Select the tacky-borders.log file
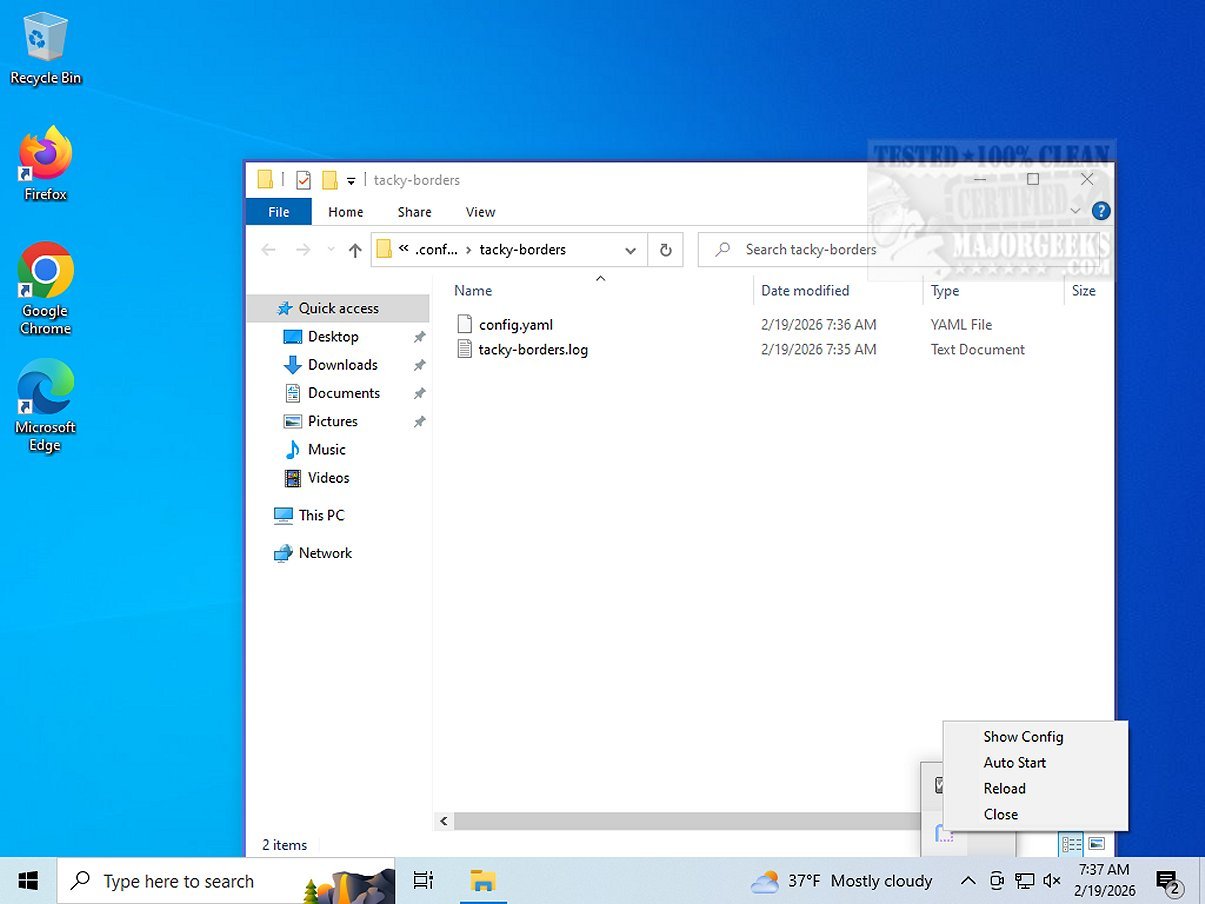 pyautogui.click(x=532, y=350)
